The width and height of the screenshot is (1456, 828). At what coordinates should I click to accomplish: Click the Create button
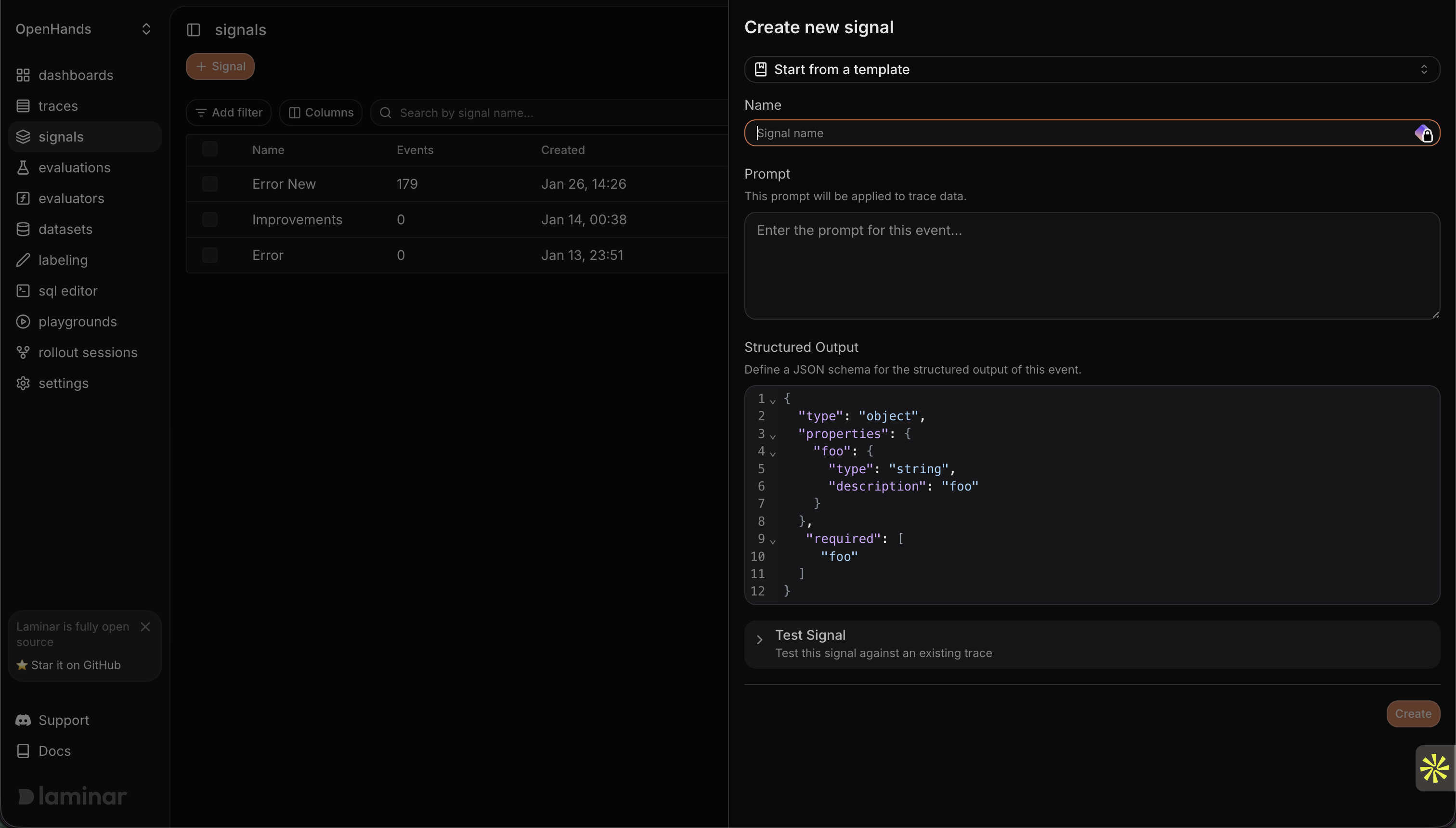[x=1413, y=714]
